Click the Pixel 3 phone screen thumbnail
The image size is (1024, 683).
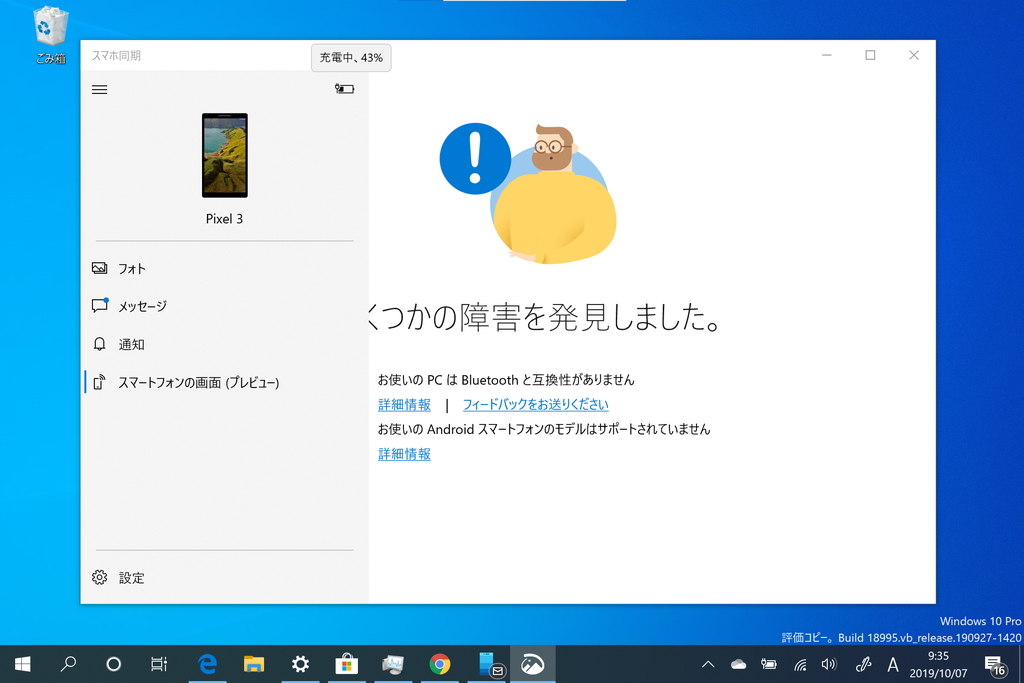(x=224, y=155)
